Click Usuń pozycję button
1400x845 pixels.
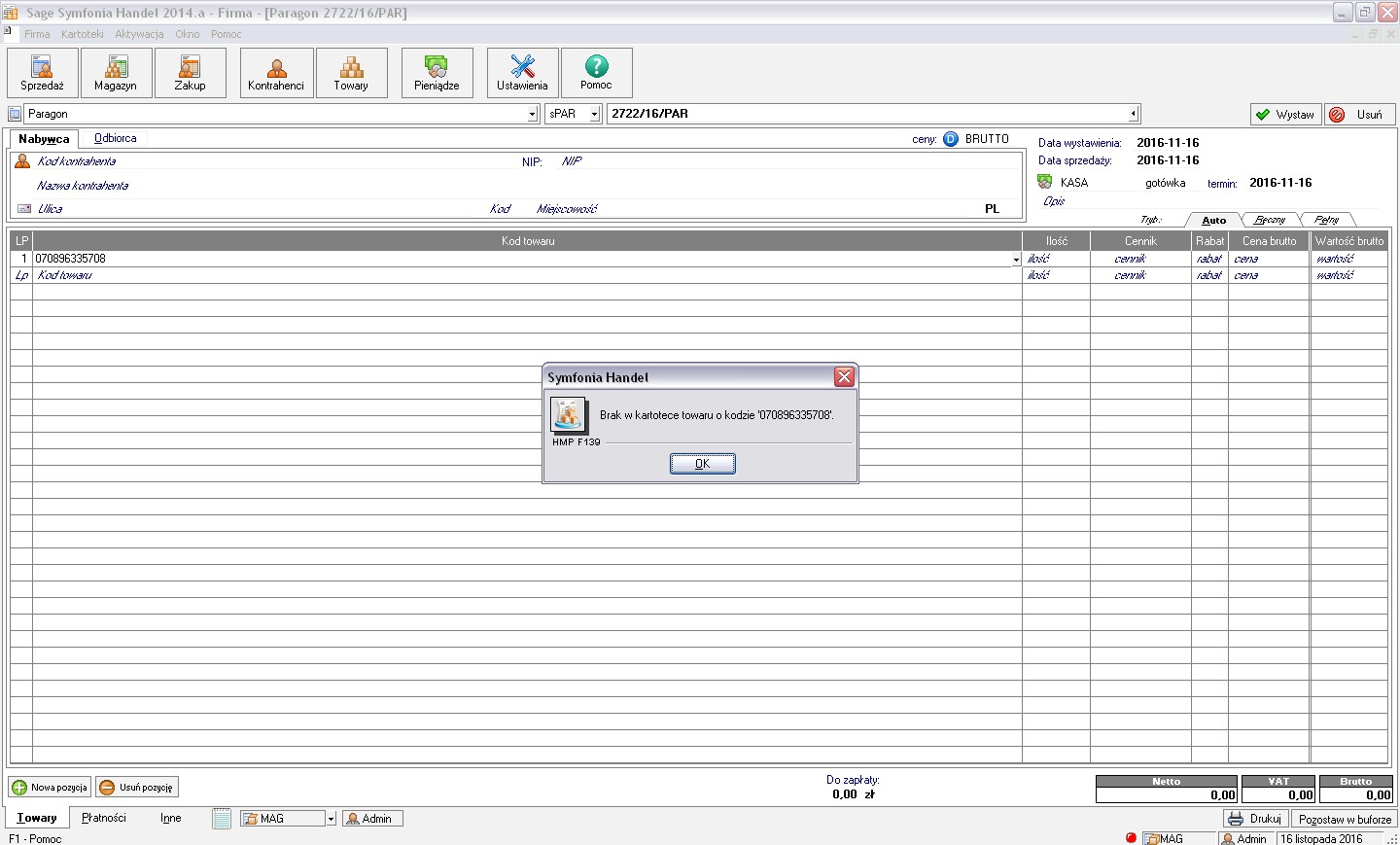tap(137, 787)
